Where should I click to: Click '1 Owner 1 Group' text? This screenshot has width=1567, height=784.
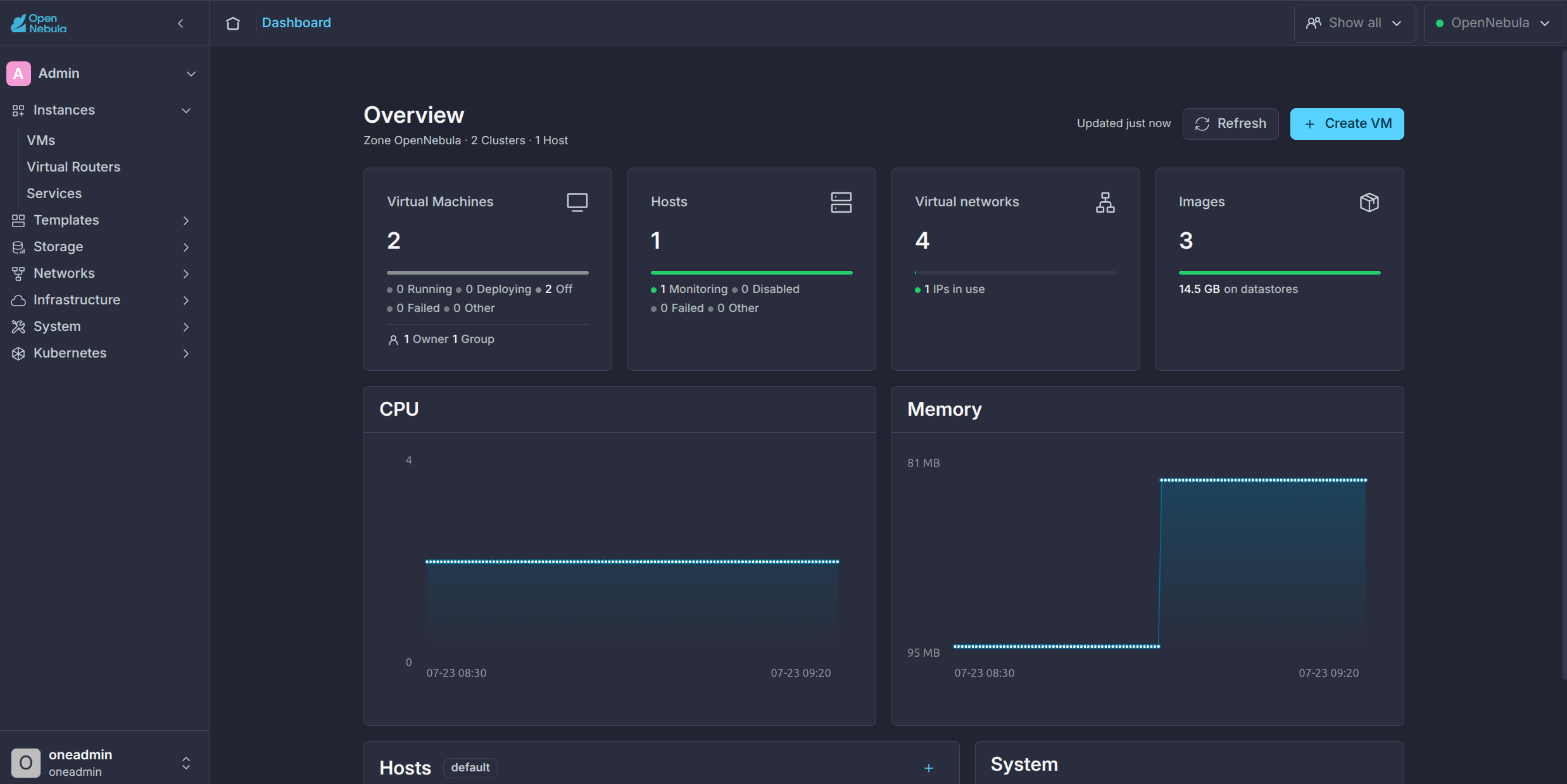click(449, 339)
